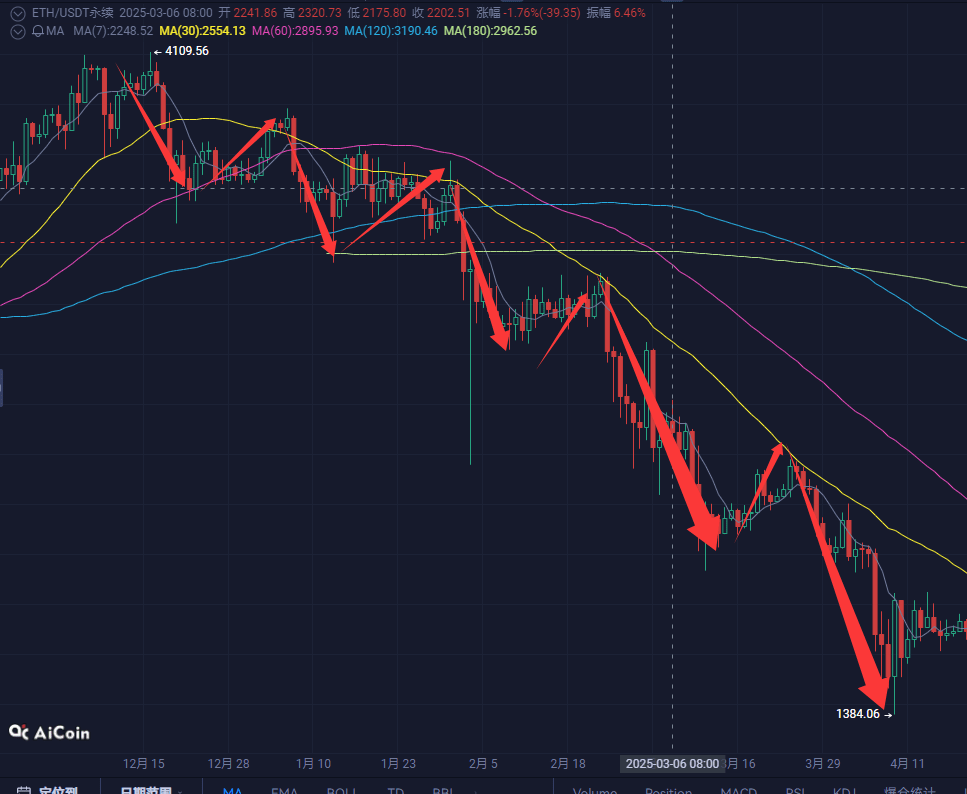The height and width of the screenshot is (794, 967).
Task: Switch to the EMA indicator tab
Action: click(284, 790)
